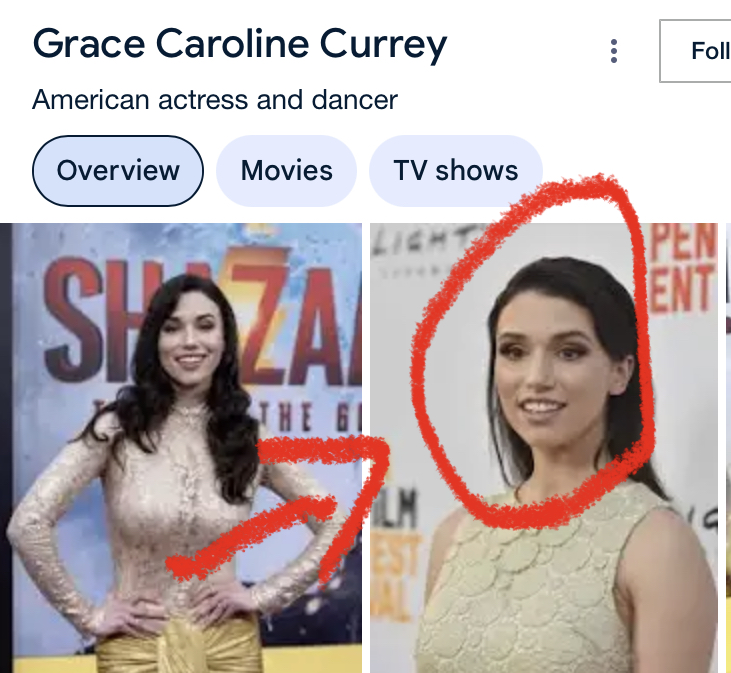This screenshot has width=731, height=673.
Task: Open the photo with cream scalloped dress
Action: coord(544,447)
